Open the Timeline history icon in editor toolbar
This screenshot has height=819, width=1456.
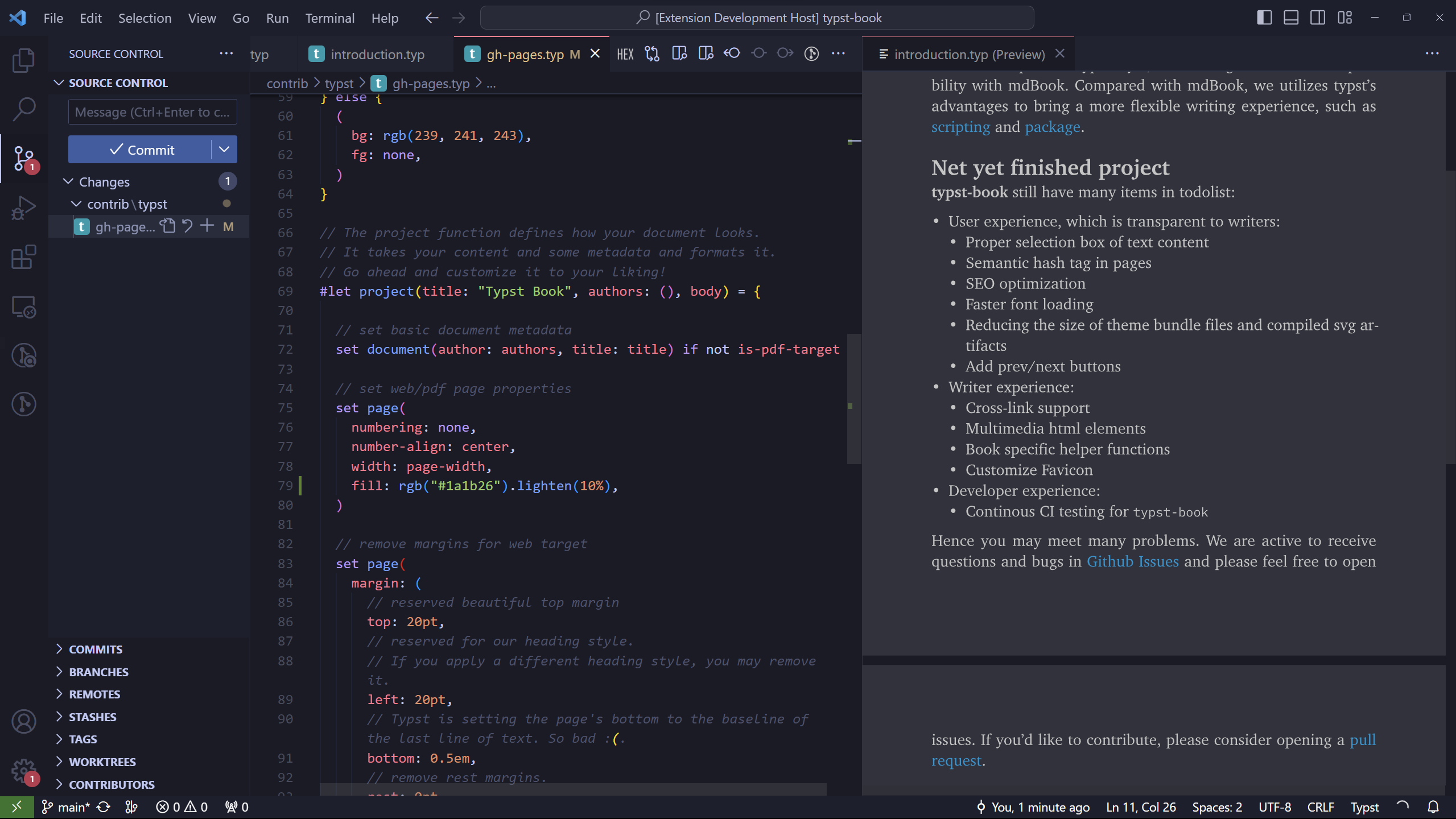pyautogui.click(x=811, y=54)
